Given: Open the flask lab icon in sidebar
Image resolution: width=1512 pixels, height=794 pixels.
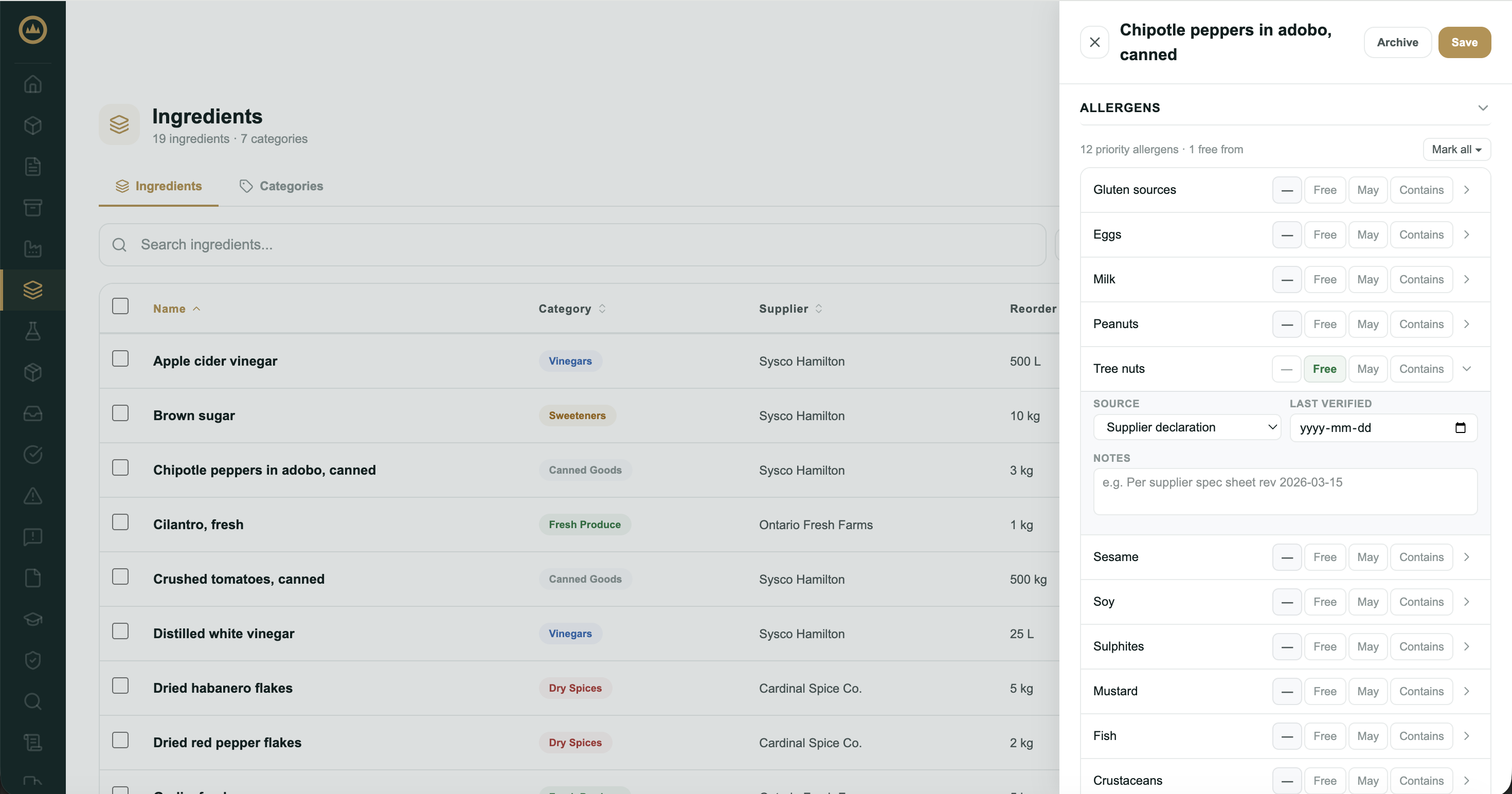Looking at the screenshot, I should pyautogui.click(x=33, y=331).
